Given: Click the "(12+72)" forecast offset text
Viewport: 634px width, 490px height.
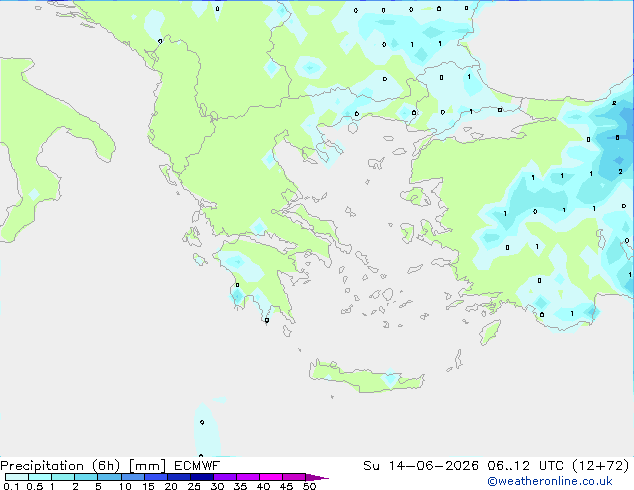Looking at the screenshot, I should 601,466.
